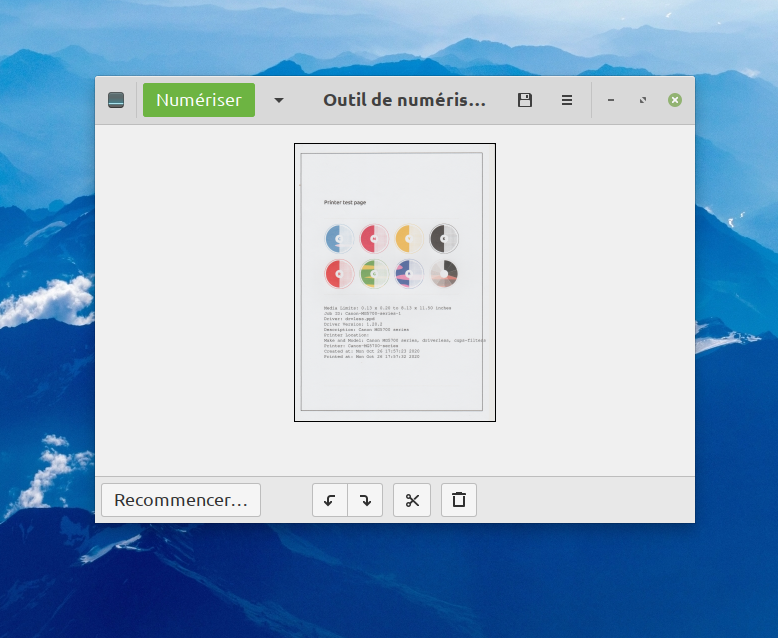Viewport: 778px width, 638px height.
Task: Save the scanned document with the floppy icon
Action: pos(524,100)
